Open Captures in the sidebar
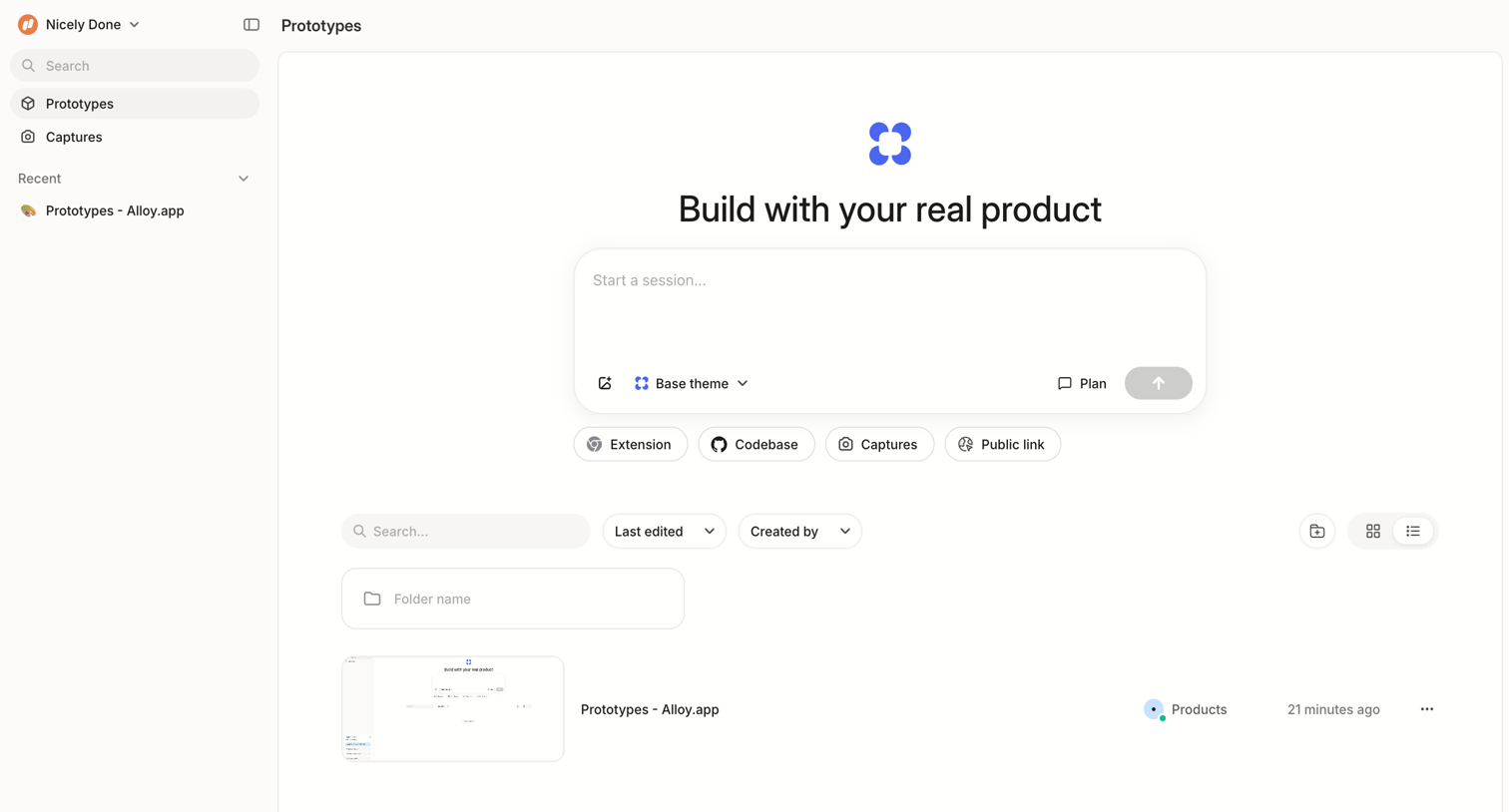1509x812 pixels. [x=135, y=137]
